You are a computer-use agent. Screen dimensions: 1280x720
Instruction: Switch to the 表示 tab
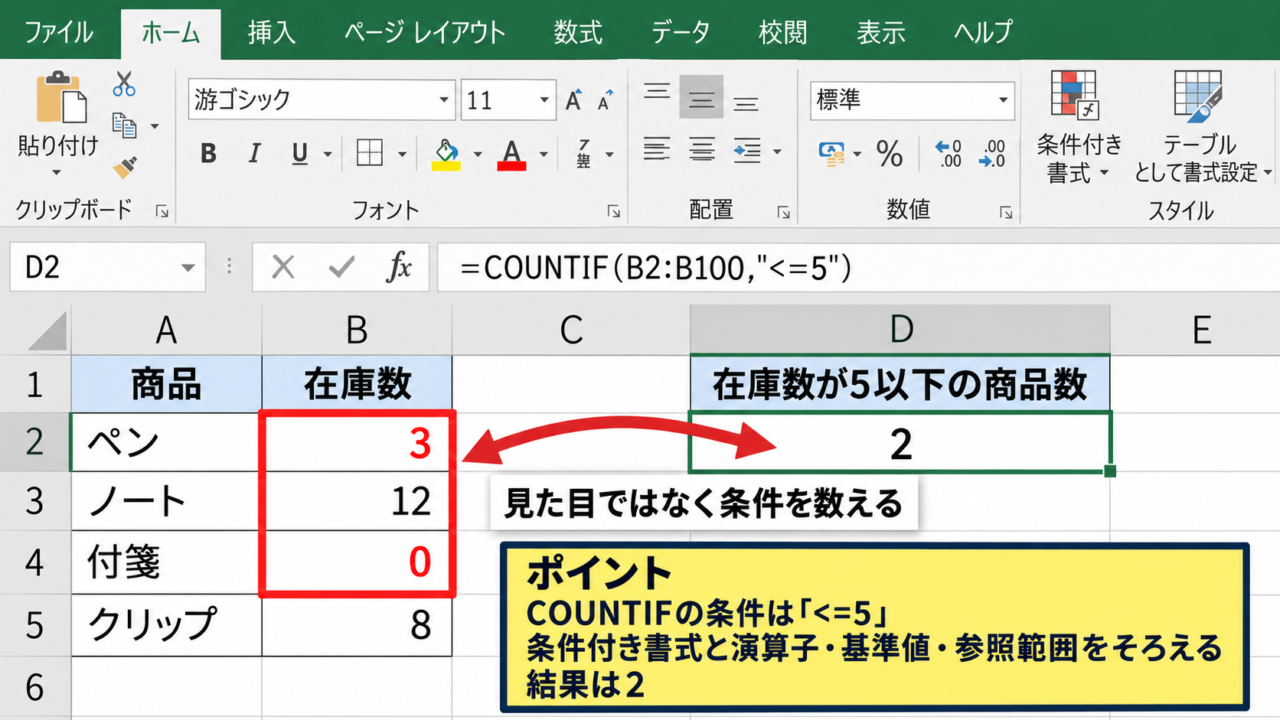(x=881, y=32)
